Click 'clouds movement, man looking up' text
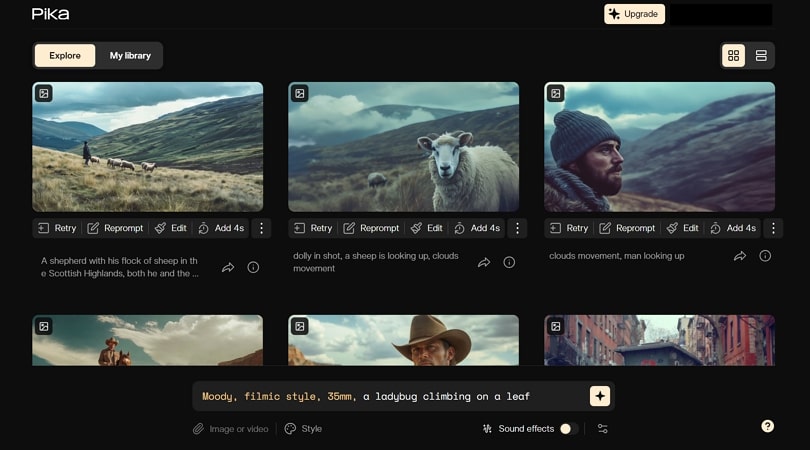The height and width of the screenshot is (450, 810). pyautogui.click(x=617, y=256)
